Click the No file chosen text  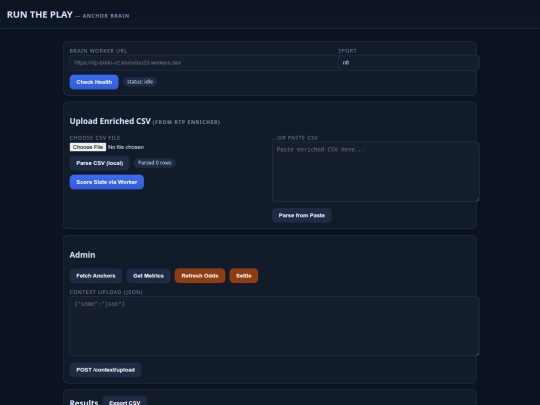pos(126,147)
